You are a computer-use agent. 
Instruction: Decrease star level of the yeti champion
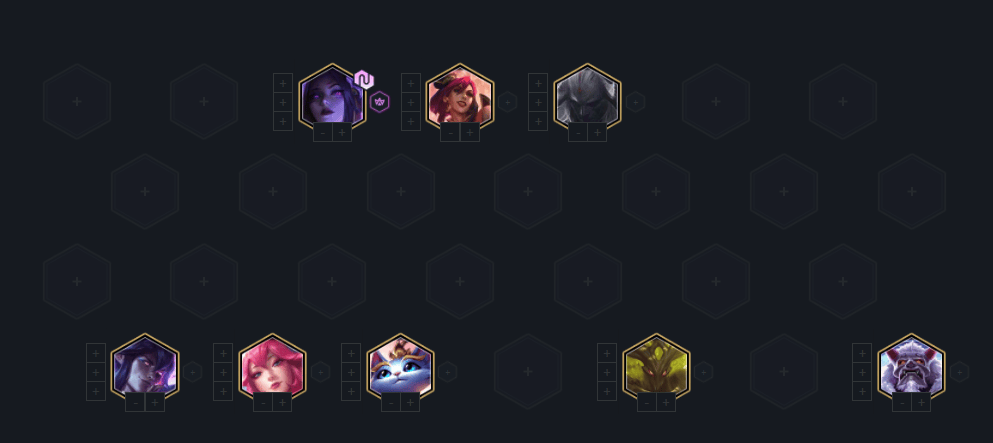tap(902, 402)
